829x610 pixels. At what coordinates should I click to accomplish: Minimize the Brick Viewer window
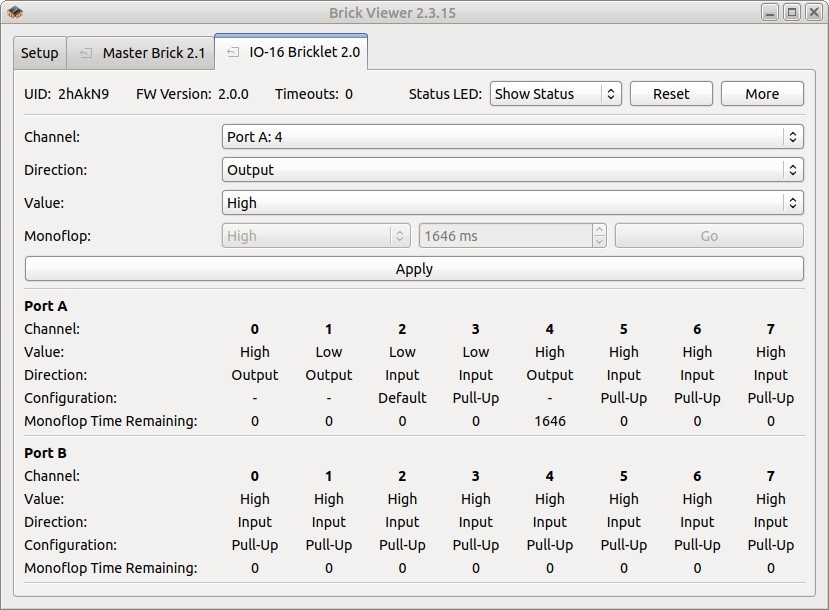[770, 12]
